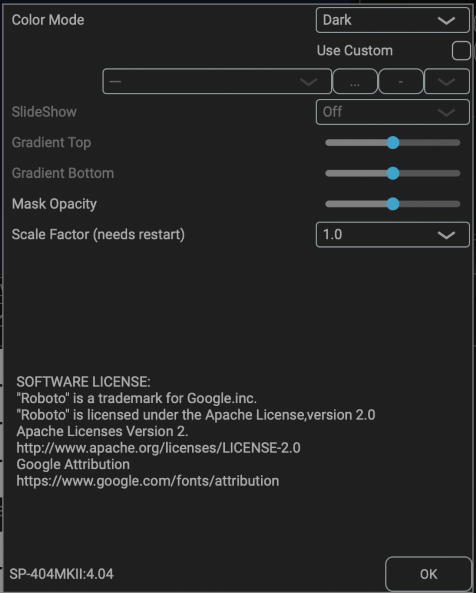Open the Scale Factor dropdown
This screenshot has height=593, width=476.
[392, 234]
